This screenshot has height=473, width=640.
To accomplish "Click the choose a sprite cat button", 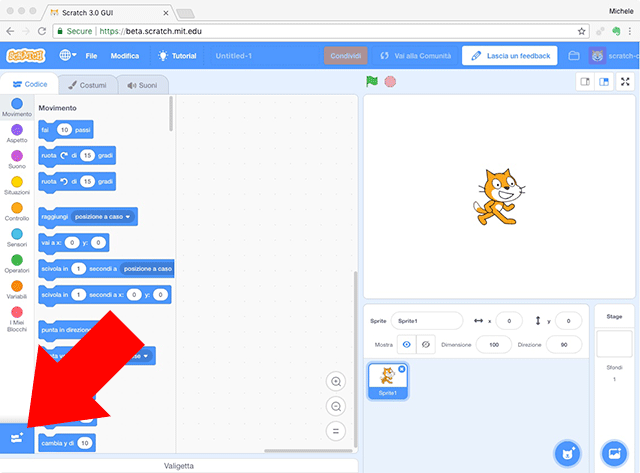I will tap(568, 453).
